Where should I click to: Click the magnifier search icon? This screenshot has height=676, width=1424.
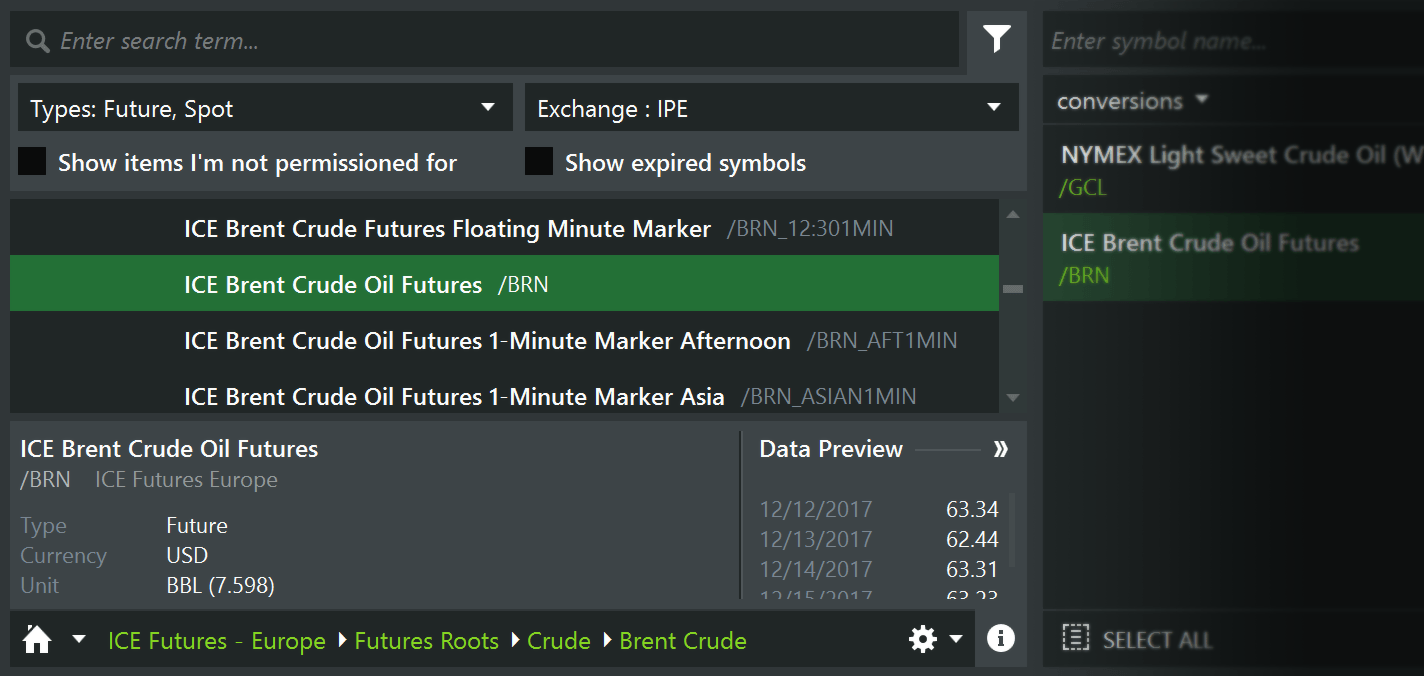[x=38, y=41]
